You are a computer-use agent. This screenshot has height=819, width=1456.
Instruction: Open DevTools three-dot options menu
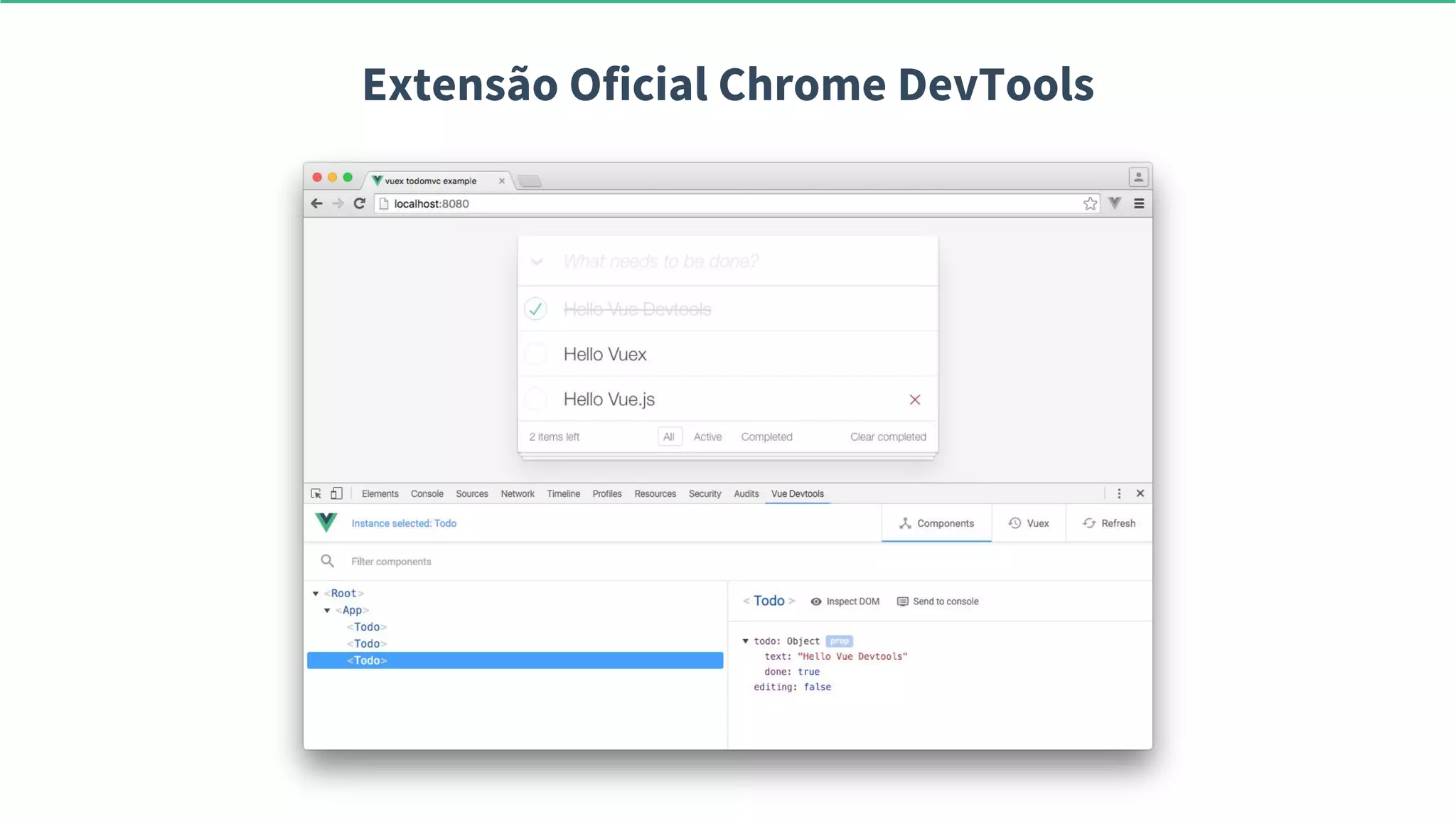(x=1119, y=493)
